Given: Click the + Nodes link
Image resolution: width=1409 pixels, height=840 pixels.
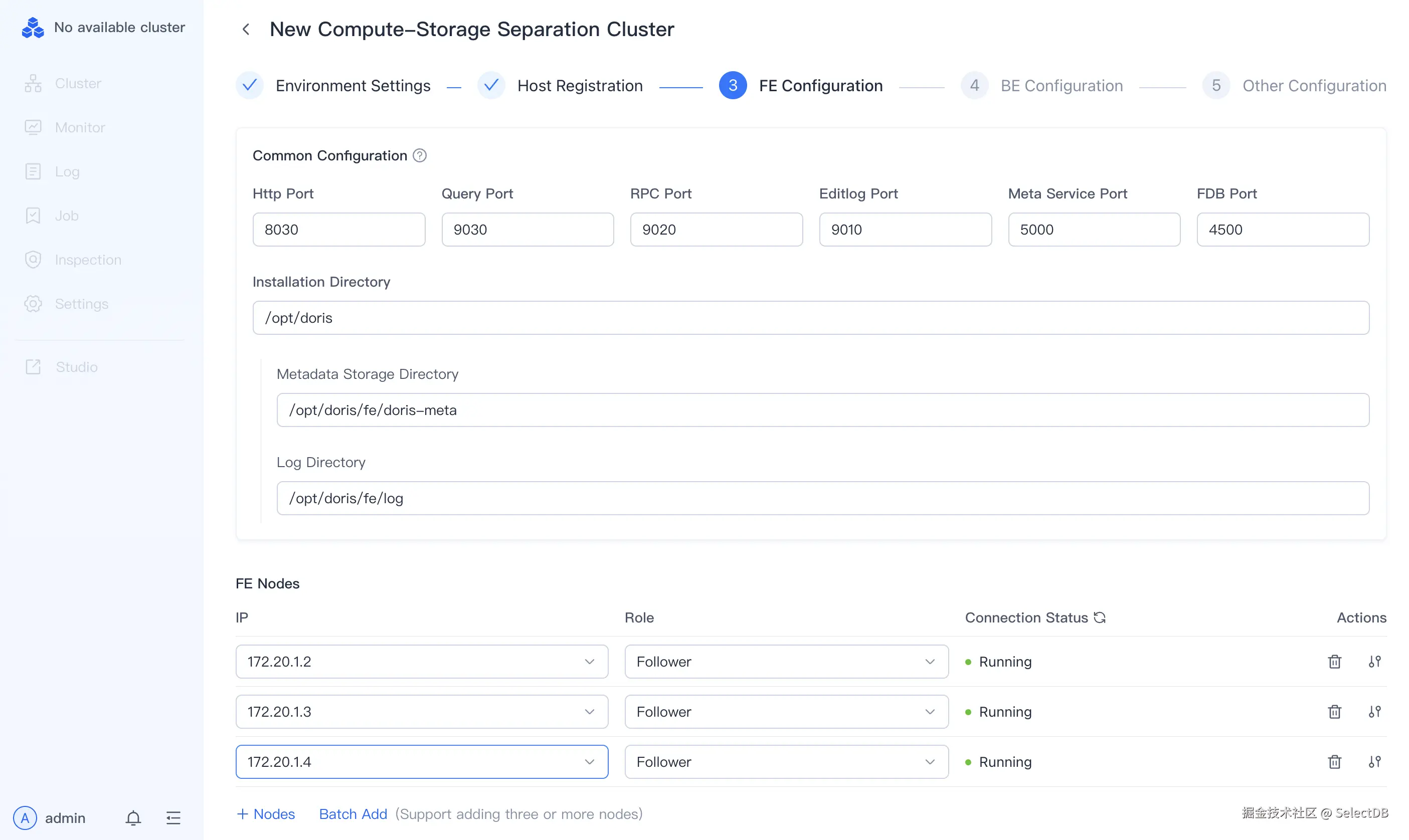Looking at the screenshot, I should coord(266,814).
